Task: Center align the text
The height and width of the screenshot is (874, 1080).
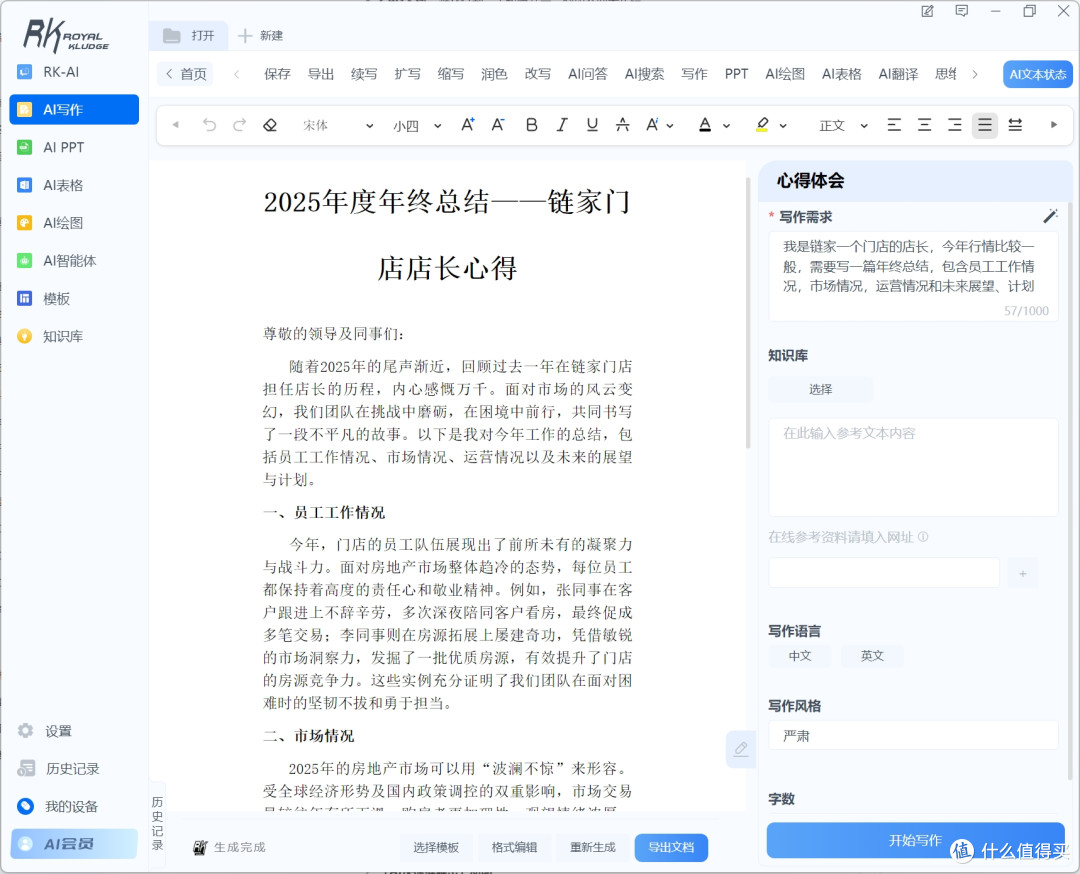Action: (x=924, y=125)
